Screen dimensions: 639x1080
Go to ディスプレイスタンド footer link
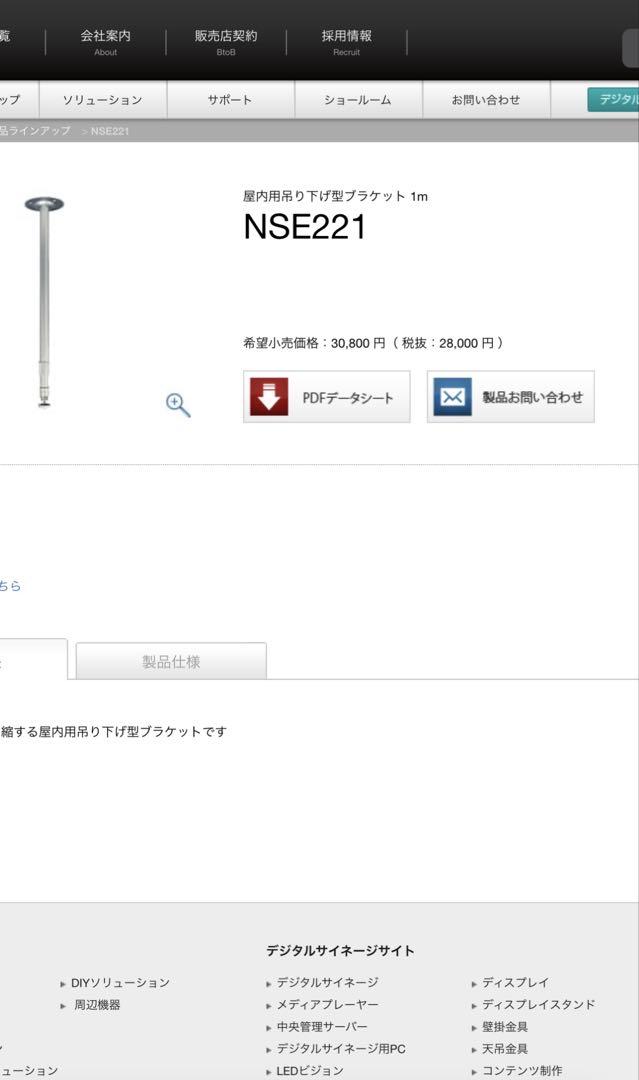coord(538,1005)
